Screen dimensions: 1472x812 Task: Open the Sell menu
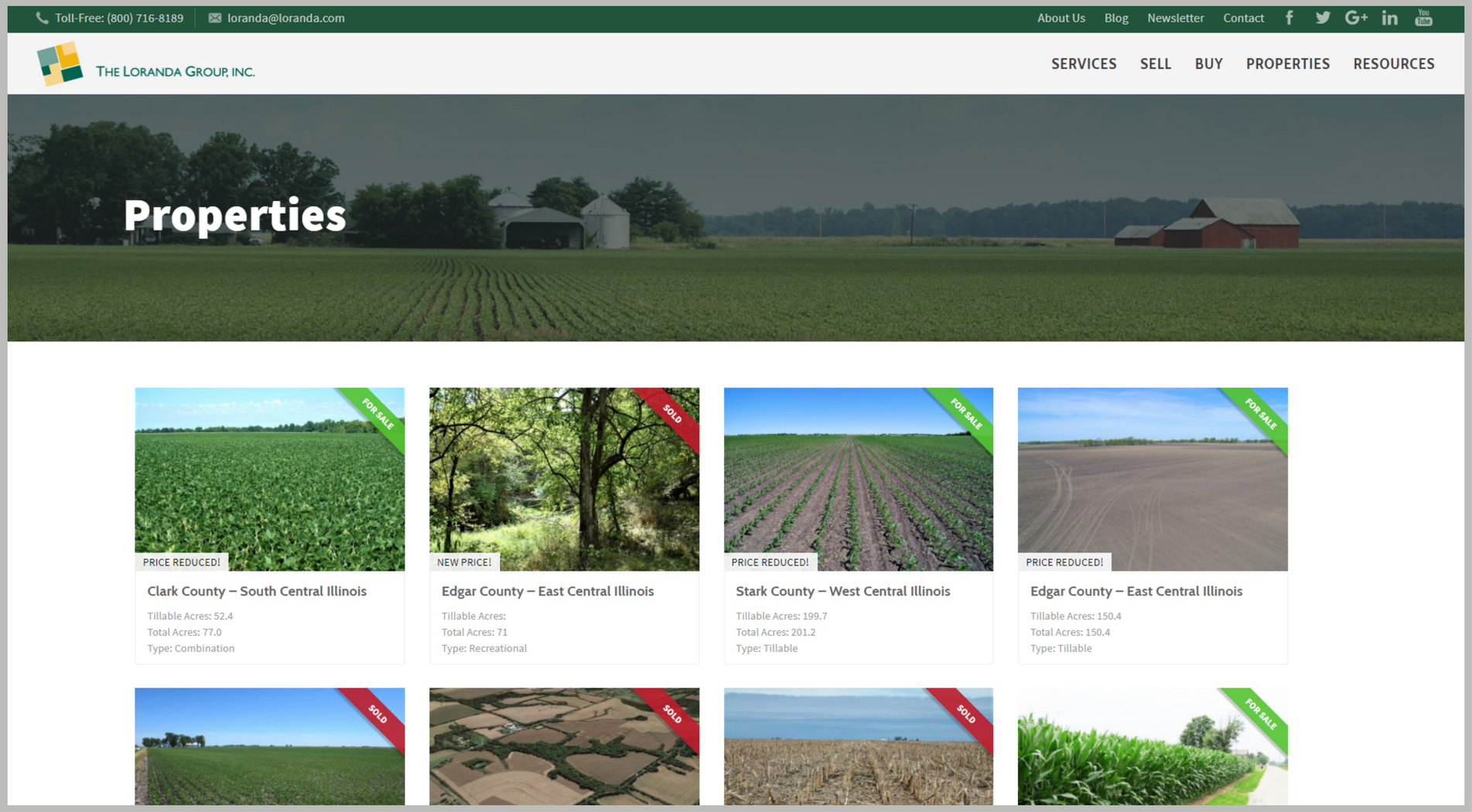[1155, 63]
